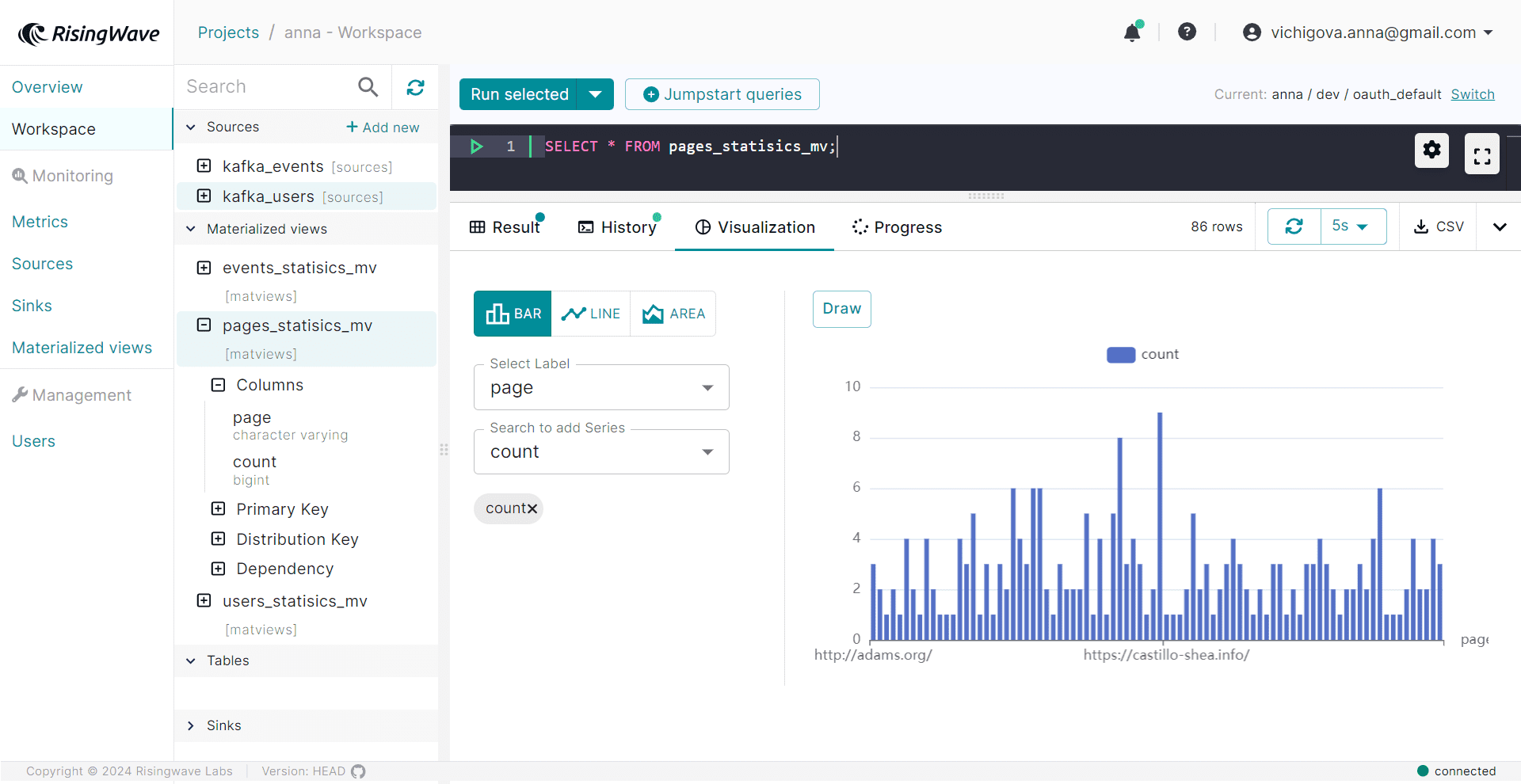Click Add new source
Image resolution: width=1521 pixels, height=784 pixels.
click(x=383, y=127)
